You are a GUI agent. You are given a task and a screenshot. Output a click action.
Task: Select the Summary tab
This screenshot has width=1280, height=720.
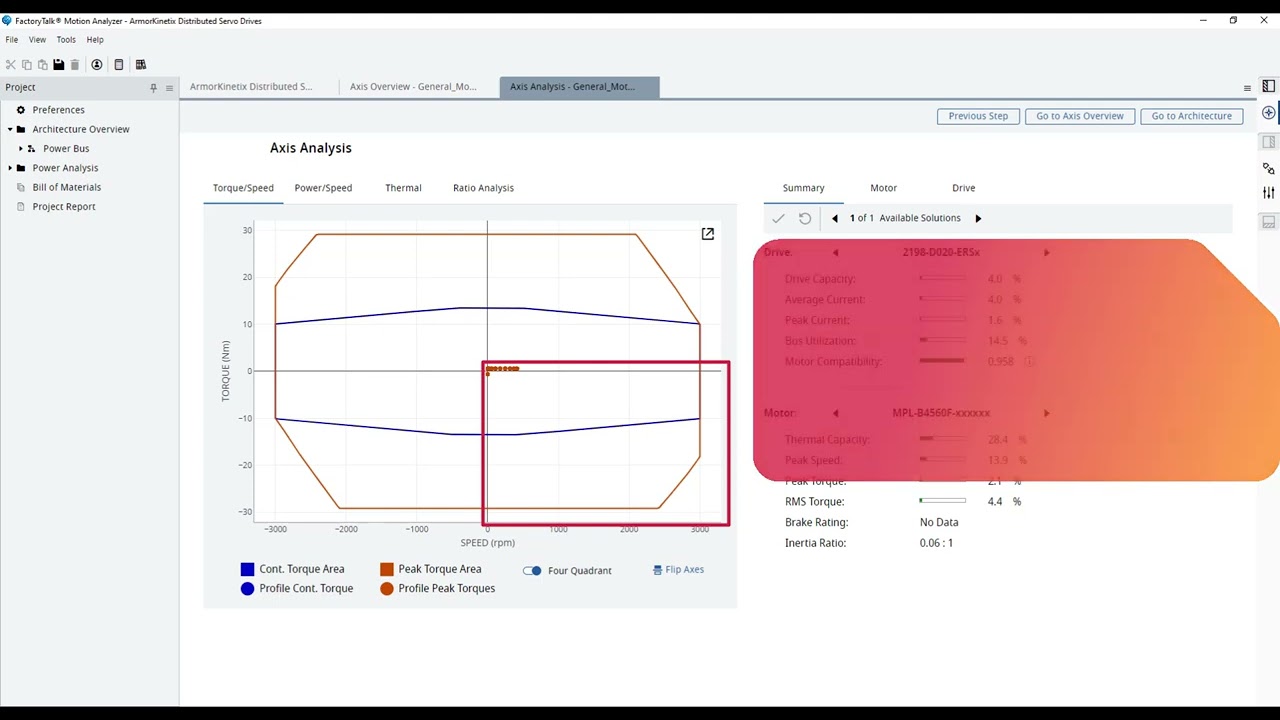pyautogui.click(x=803, y=188)
